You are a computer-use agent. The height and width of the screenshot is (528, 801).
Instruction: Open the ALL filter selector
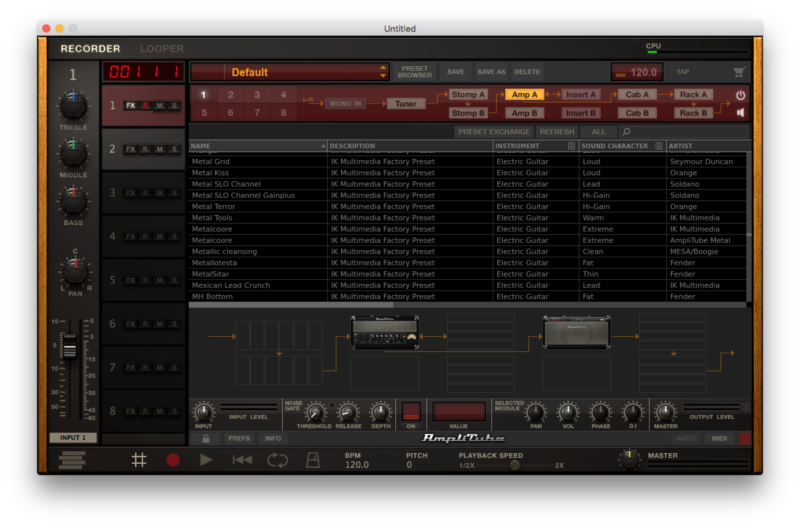point(598,132)
